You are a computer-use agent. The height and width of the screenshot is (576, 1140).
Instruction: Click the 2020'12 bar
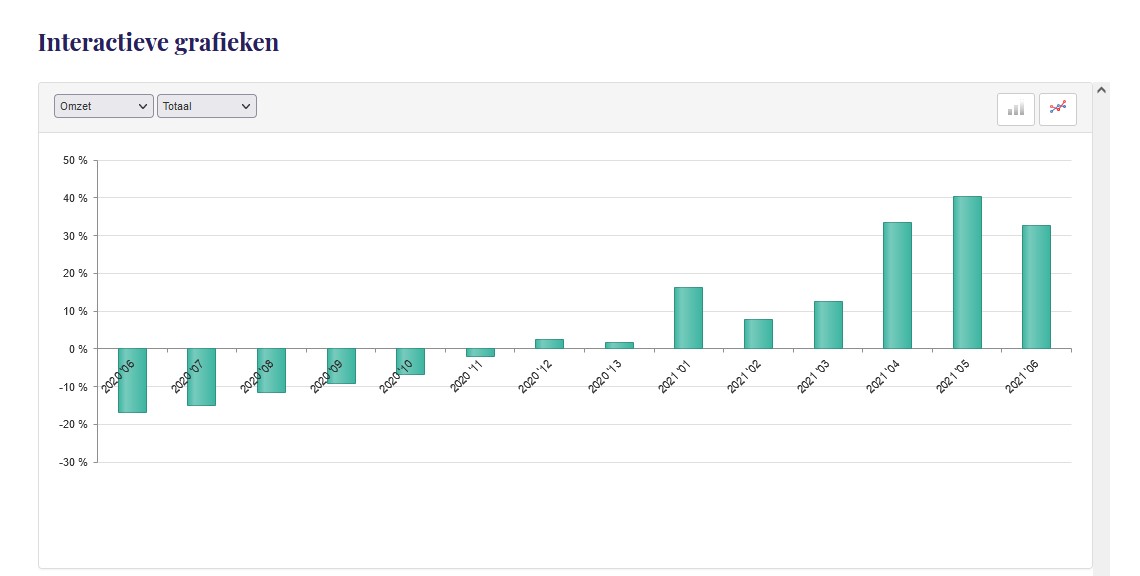[549, 344]
